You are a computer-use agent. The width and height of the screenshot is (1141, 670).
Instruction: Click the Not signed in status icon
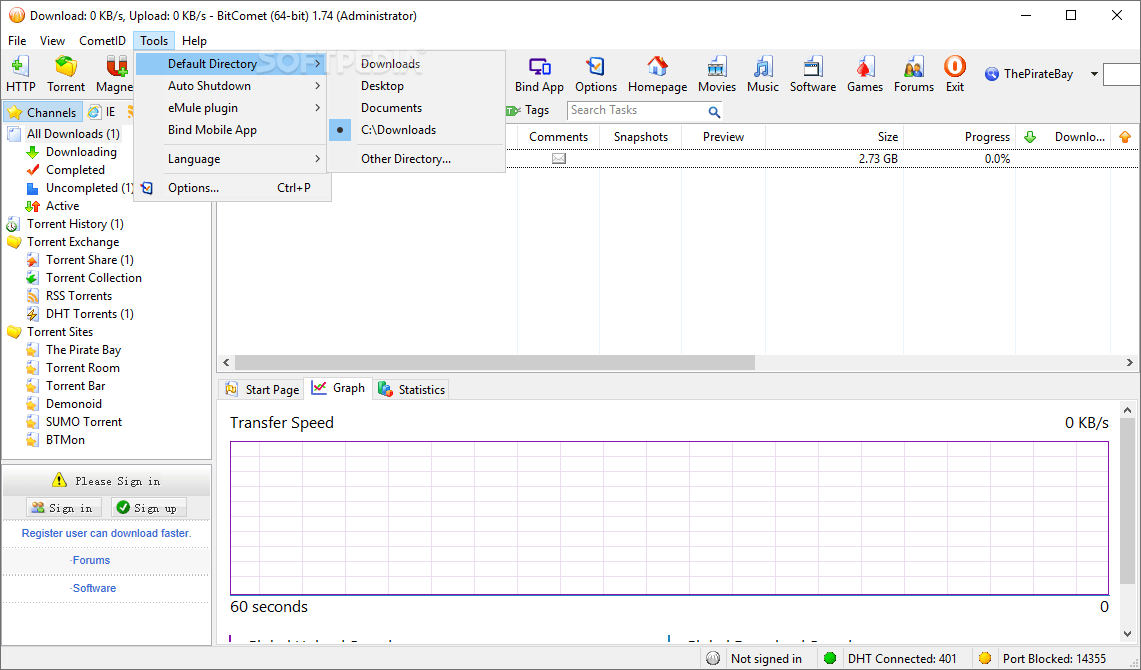coord(713,658)
